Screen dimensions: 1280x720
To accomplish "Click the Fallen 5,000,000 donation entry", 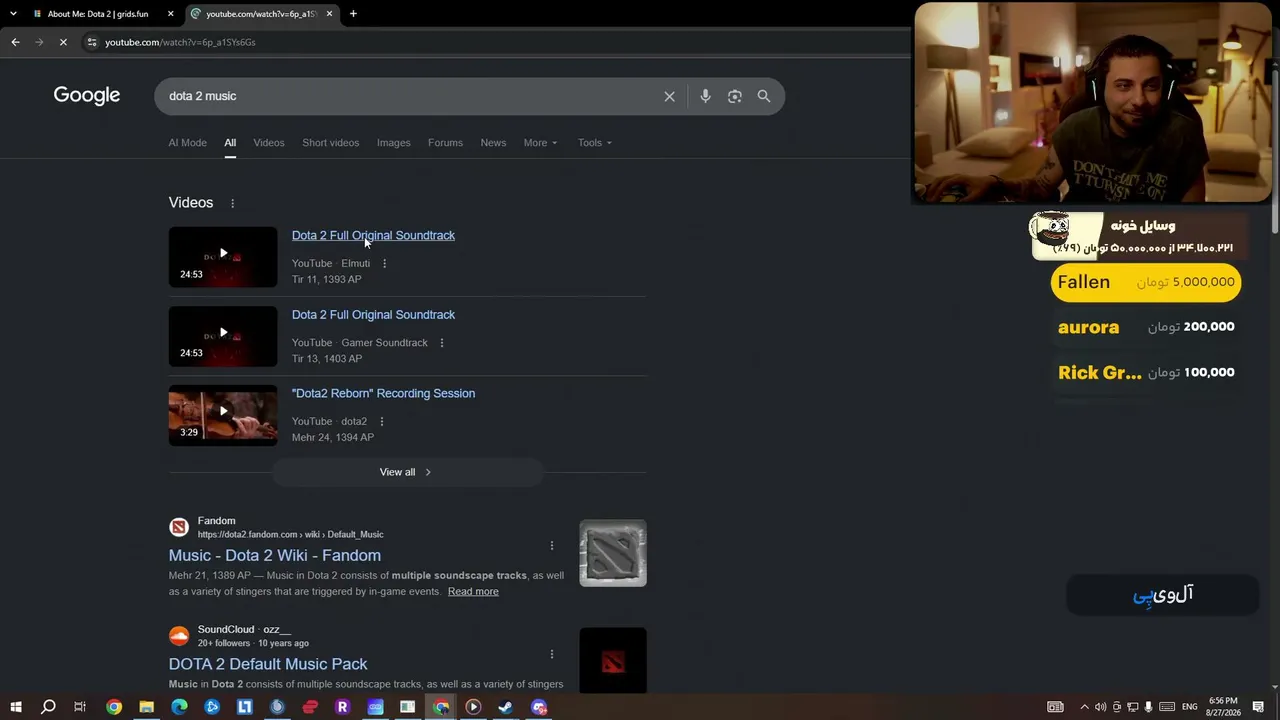I will [x=1146, y=282].
